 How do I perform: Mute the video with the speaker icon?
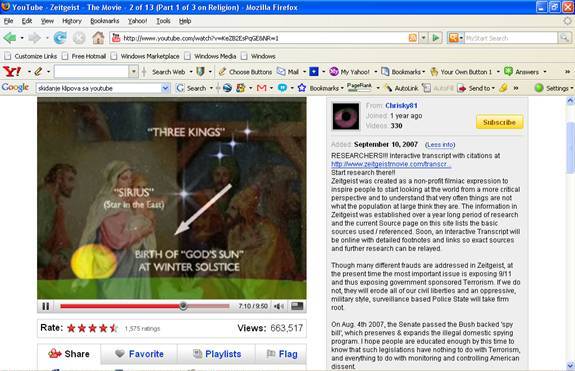click(x=278, y=306)
